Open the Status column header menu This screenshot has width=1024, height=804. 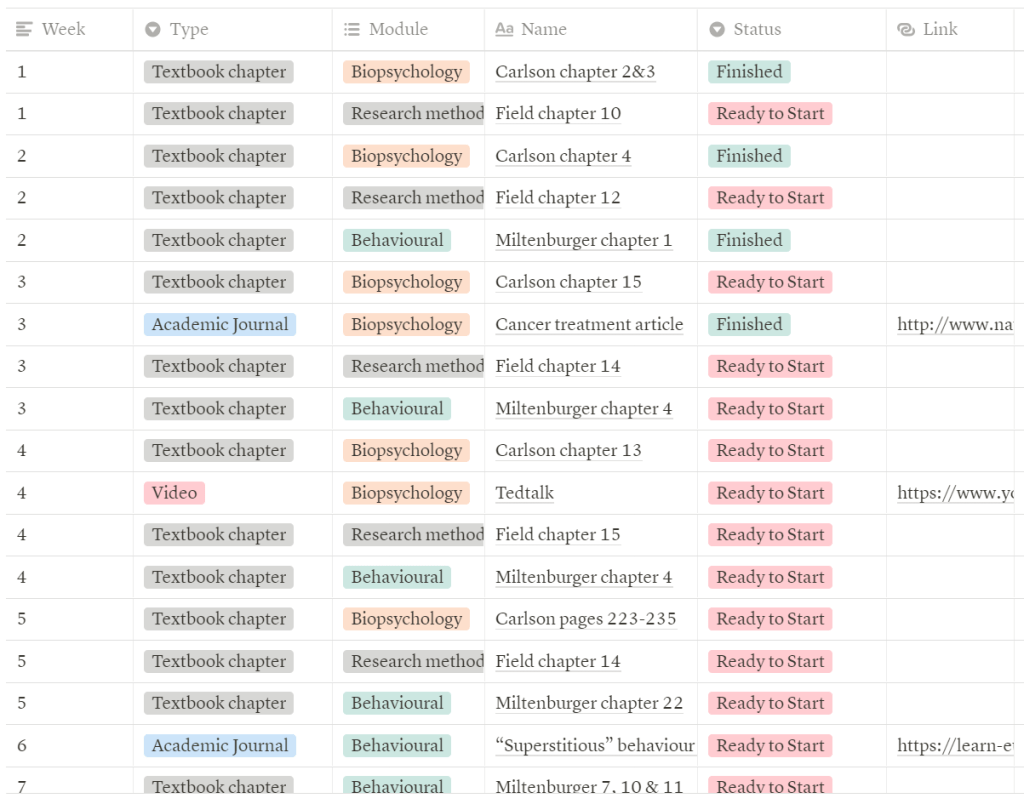(x=757, y=30)
